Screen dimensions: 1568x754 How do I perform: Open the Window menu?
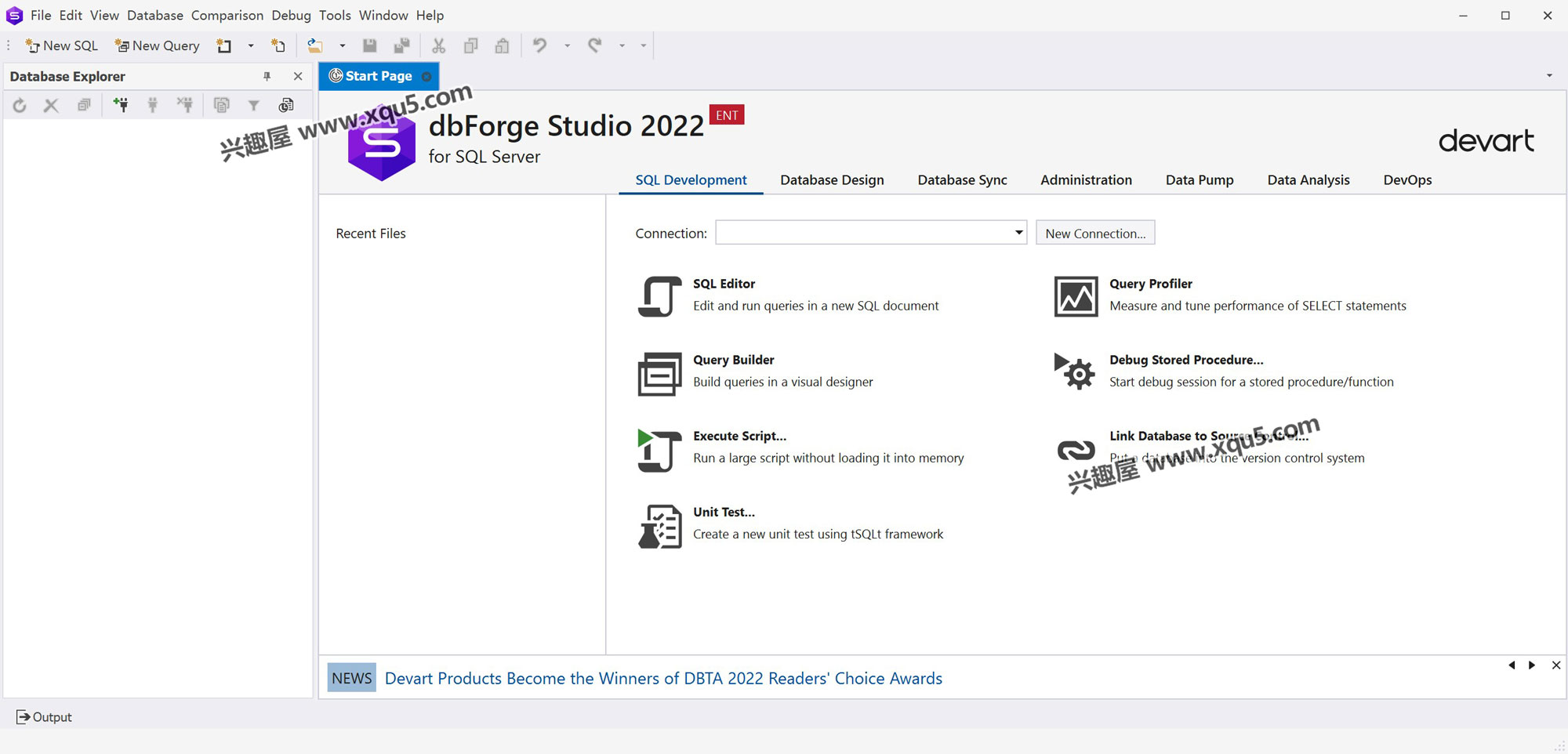point(383,15)
